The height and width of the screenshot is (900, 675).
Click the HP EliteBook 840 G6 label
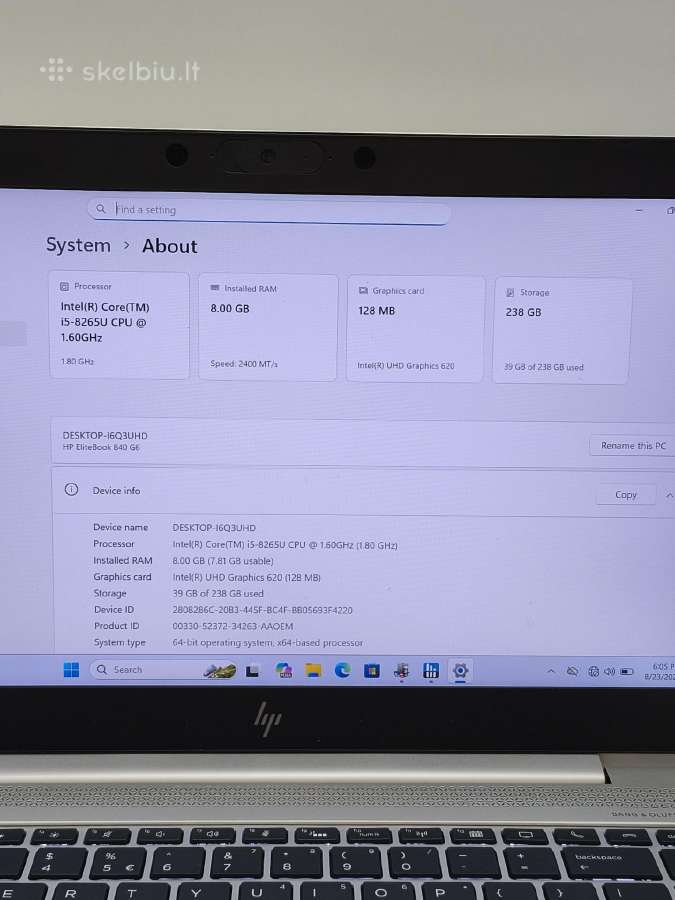[x=101, y=447]
